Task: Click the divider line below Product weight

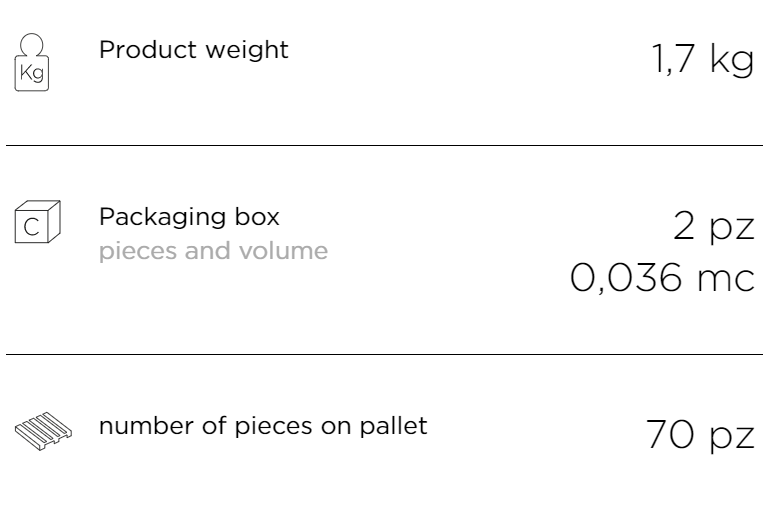Action: coord(384,145)
